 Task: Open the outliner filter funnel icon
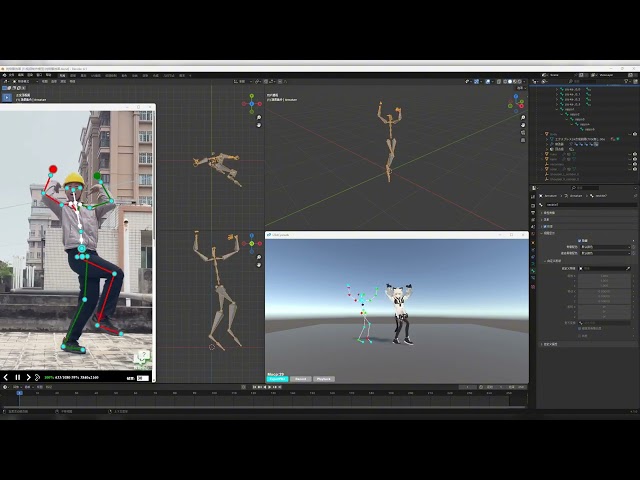coord(627,82)
